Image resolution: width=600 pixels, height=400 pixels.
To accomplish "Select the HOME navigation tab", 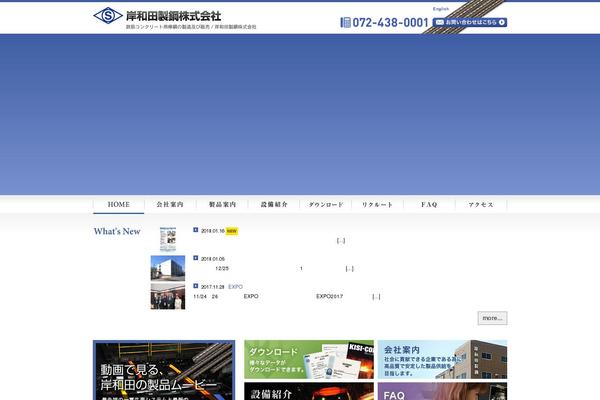I will pos(119,205).
